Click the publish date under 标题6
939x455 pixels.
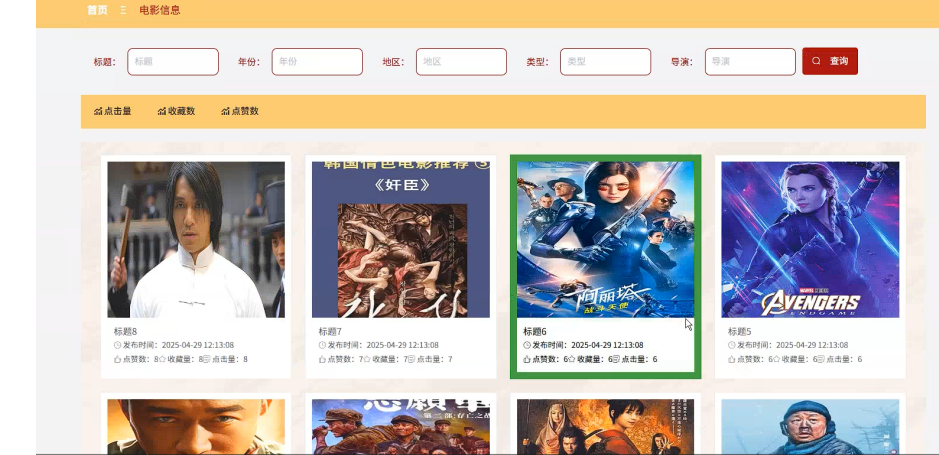click(607, 345)
